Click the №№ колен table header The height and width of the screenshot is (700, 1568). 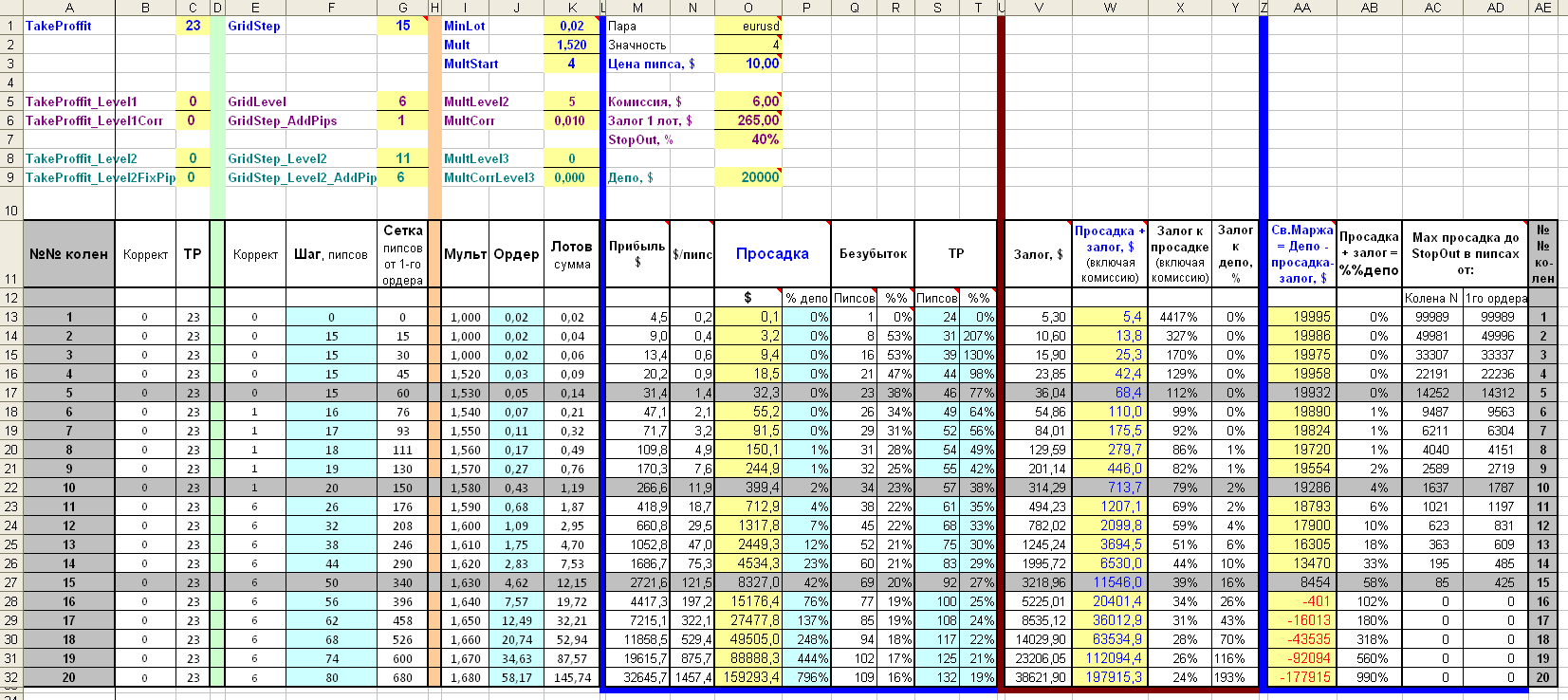[x=69, y=254]
